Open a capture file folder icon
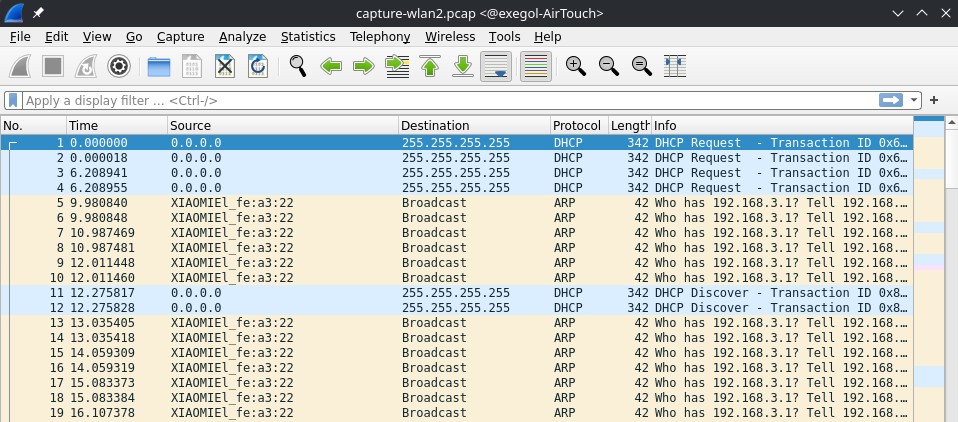The image size is (958, 422). click(158, 67)
